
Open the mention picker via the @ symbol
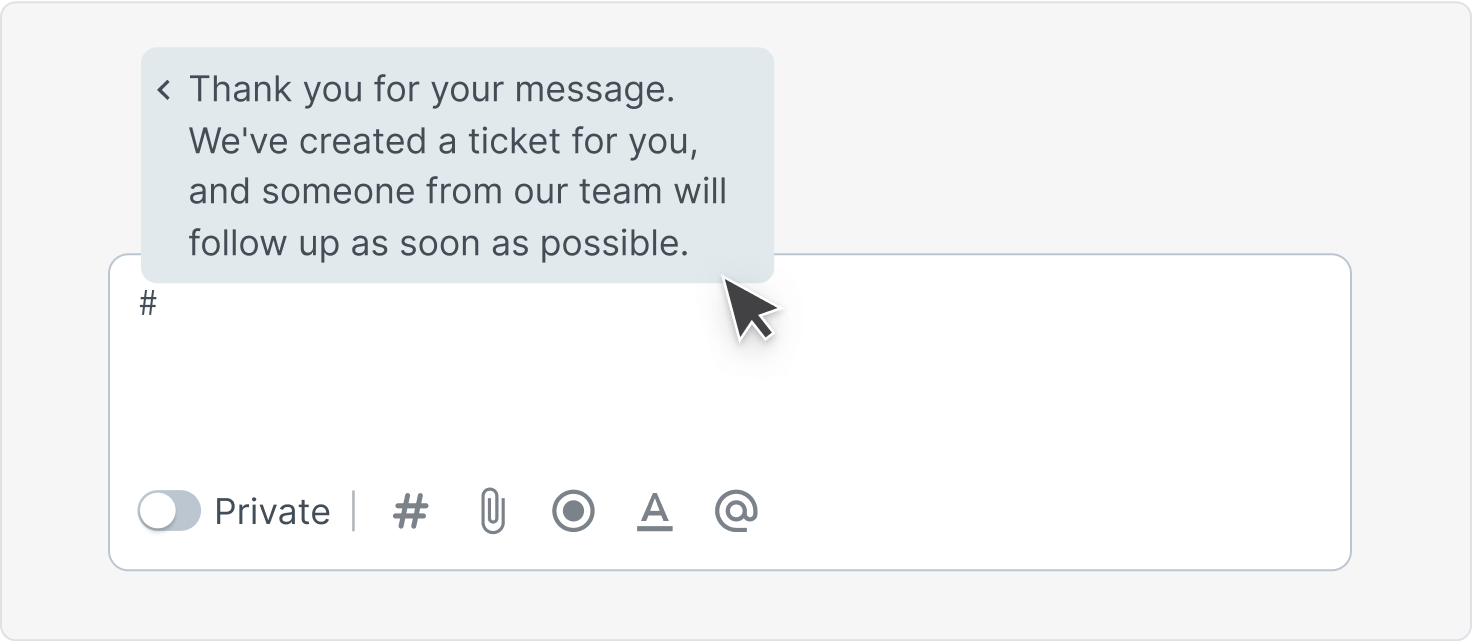pyautogui.click(x=737, y=511)
